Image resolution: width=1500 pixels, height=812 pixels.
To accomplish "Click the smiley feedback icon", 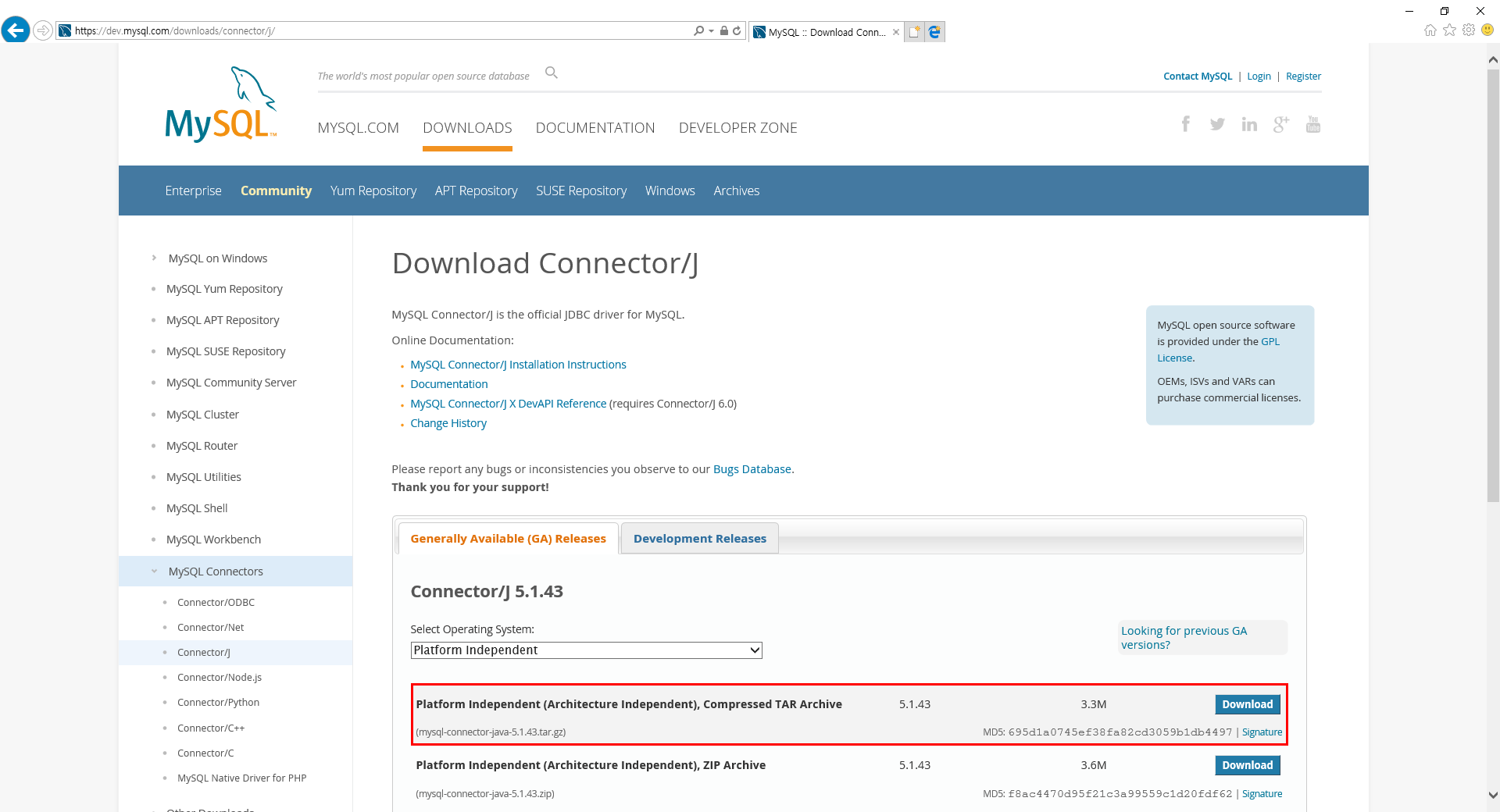I will (x=1487, y=30).
